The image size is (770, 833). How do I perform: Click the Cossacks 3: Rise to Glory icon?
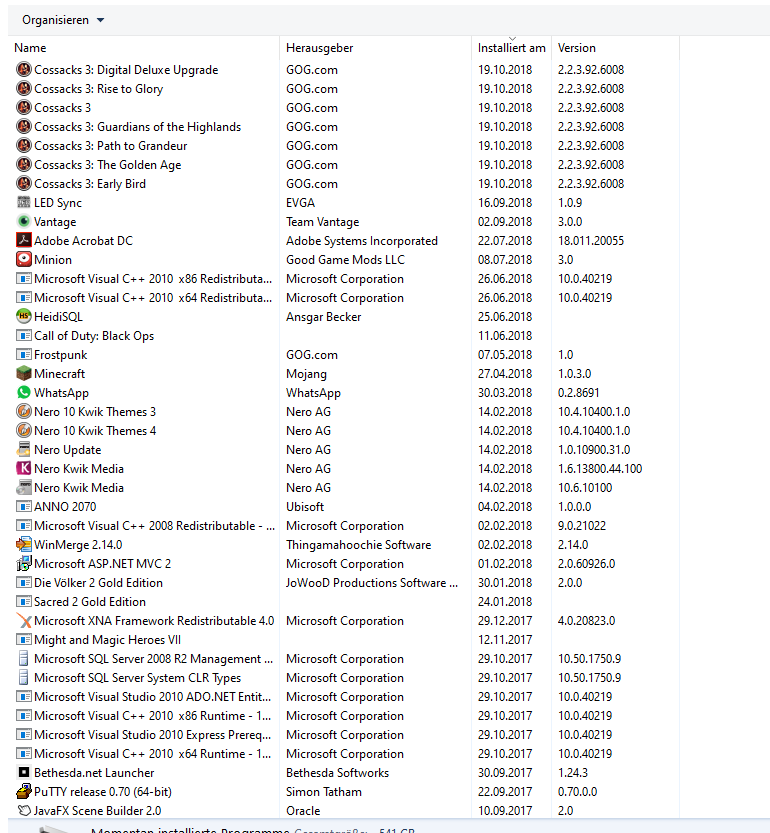(24, 89)
